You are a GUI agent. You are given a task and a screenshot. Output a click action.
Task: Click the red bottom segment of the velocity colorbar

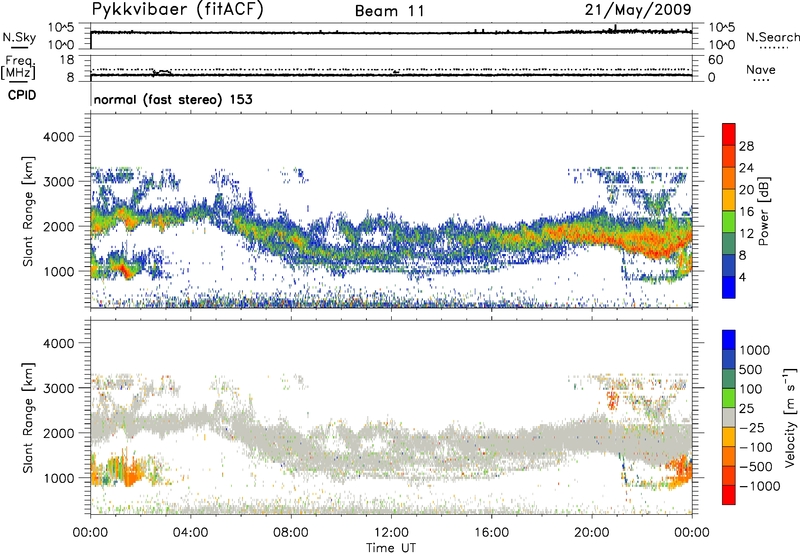coord(729,495)
